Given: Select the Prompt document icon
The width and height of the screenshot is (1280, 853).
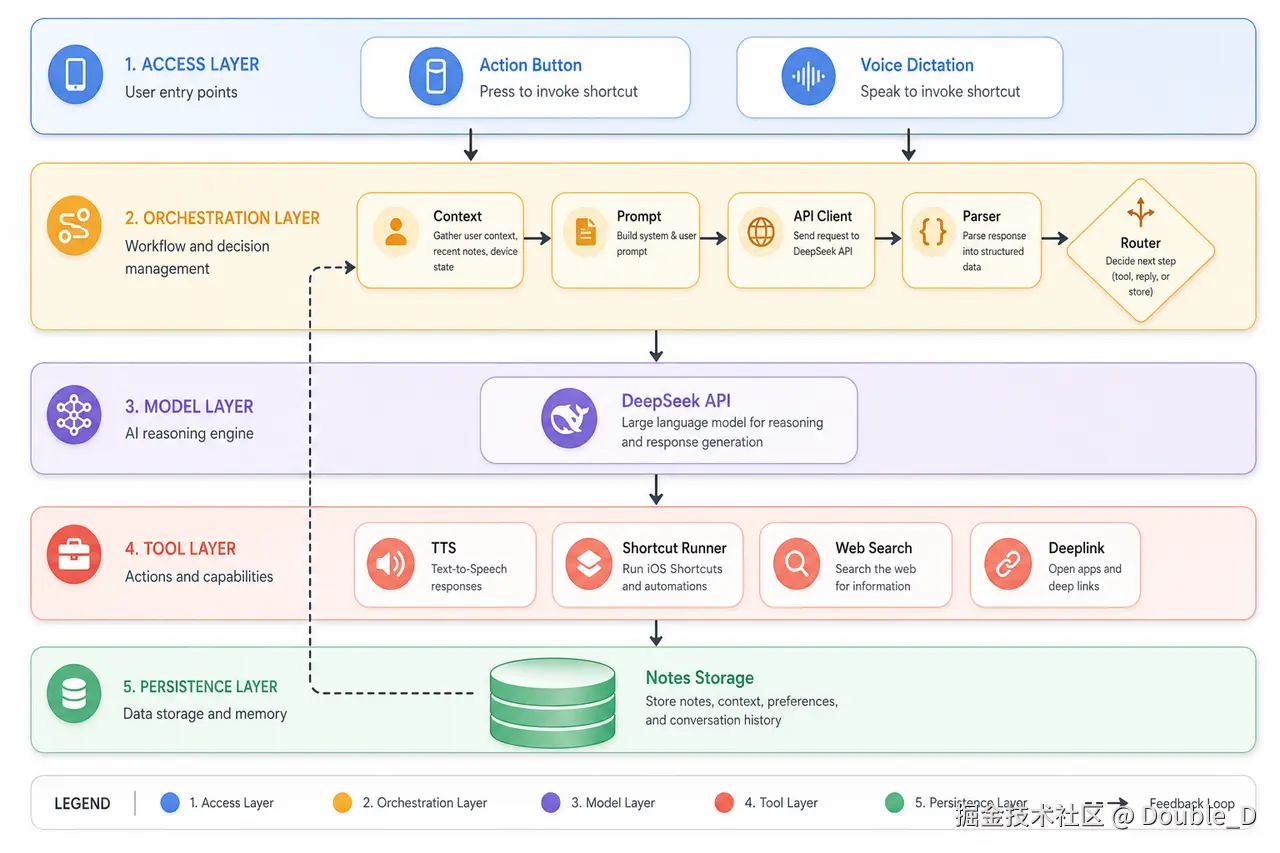Looking at the screenshot, I should 586,232.
